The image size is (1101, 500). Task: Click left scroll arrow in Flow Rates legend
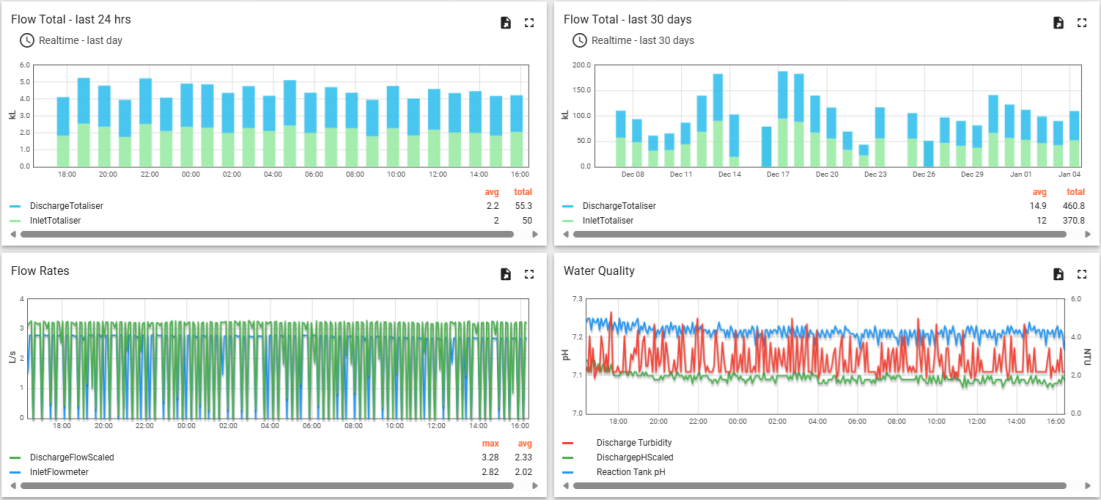click(x=13, y=485)
